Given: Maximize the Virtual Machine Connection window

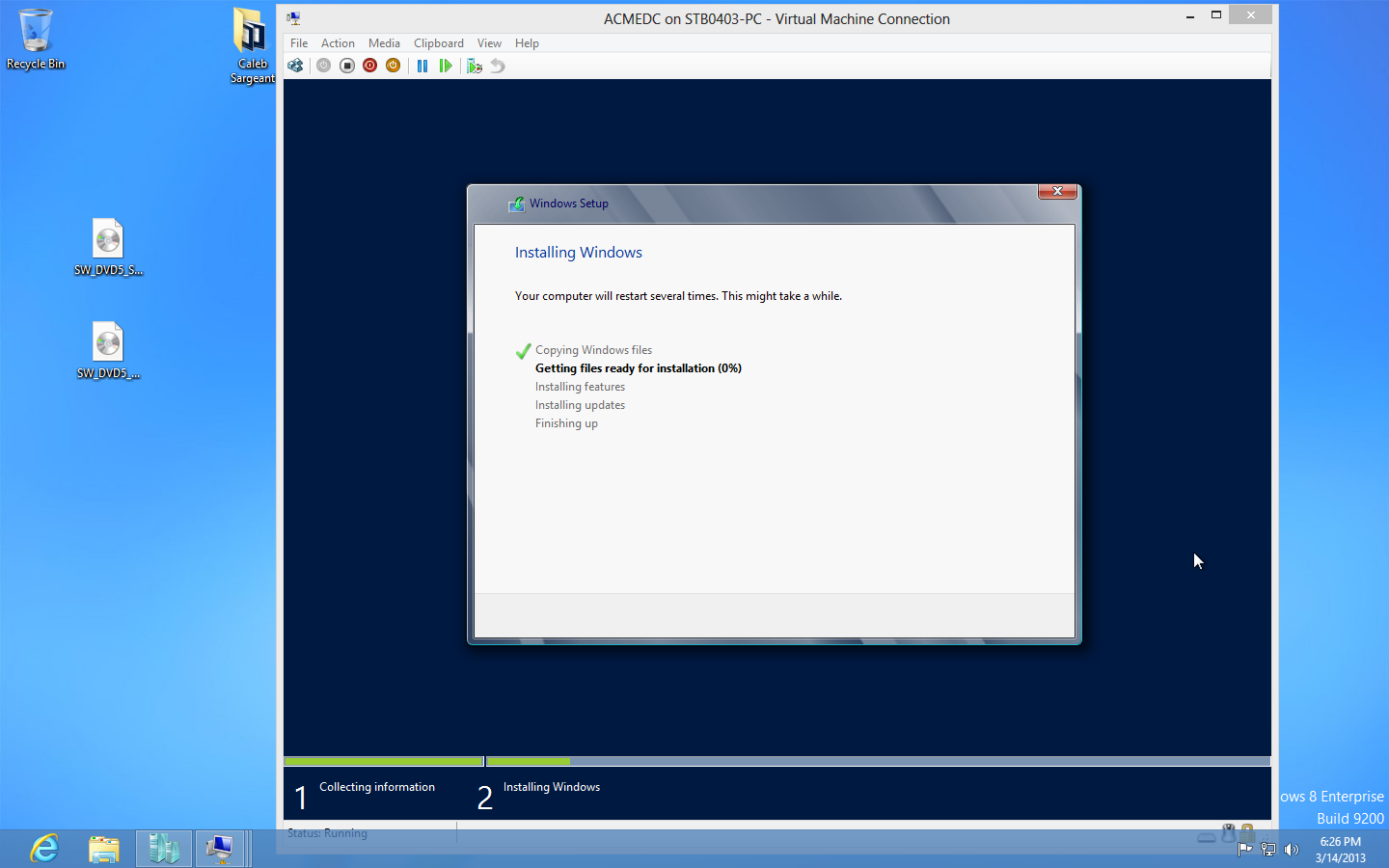Looking at the screenshot, I should 1215,15.
